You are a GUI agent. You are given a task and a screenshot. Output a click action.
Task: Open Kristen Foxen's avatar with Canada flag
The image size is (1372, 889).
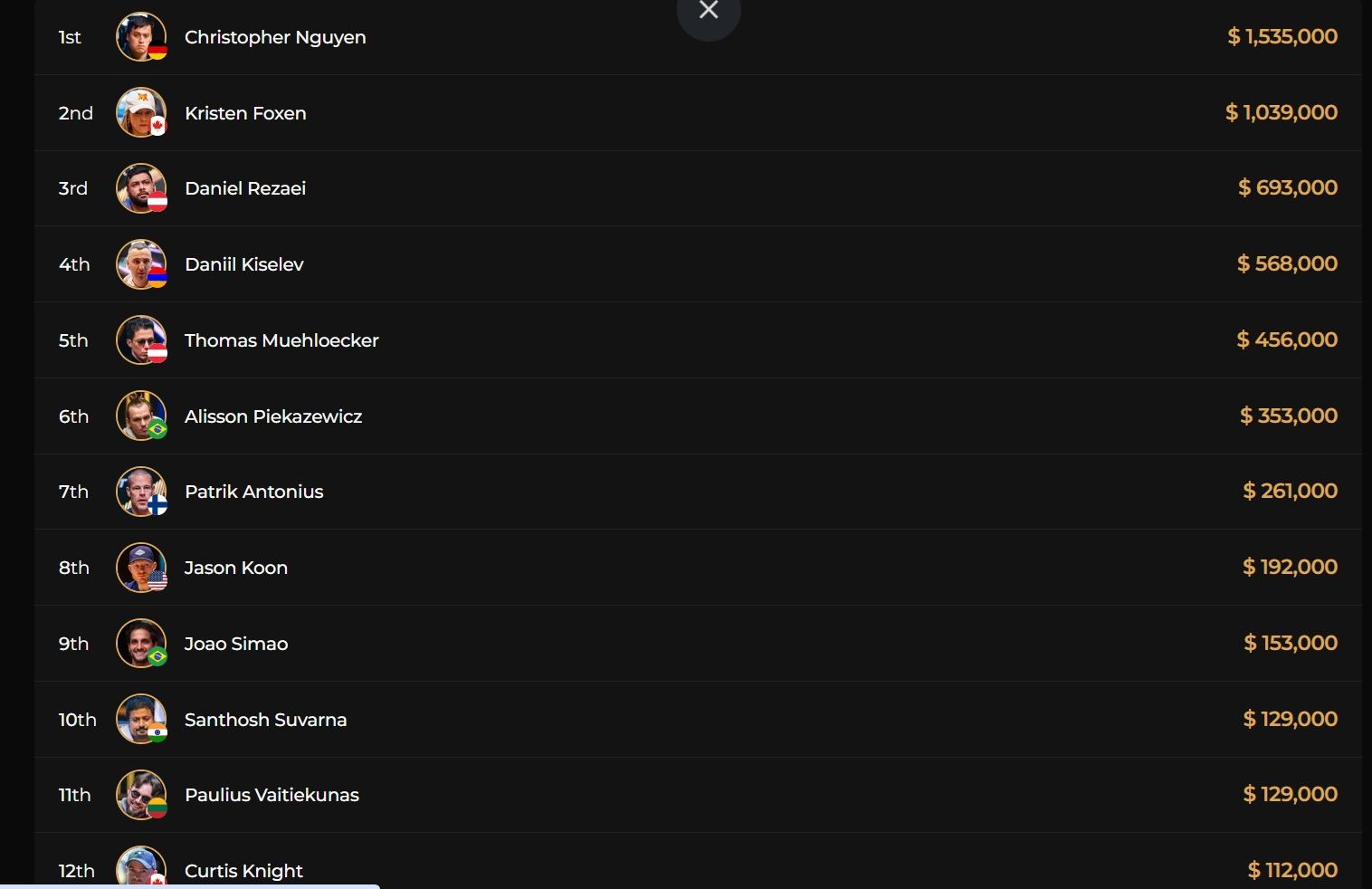click(x=141, y=112)
